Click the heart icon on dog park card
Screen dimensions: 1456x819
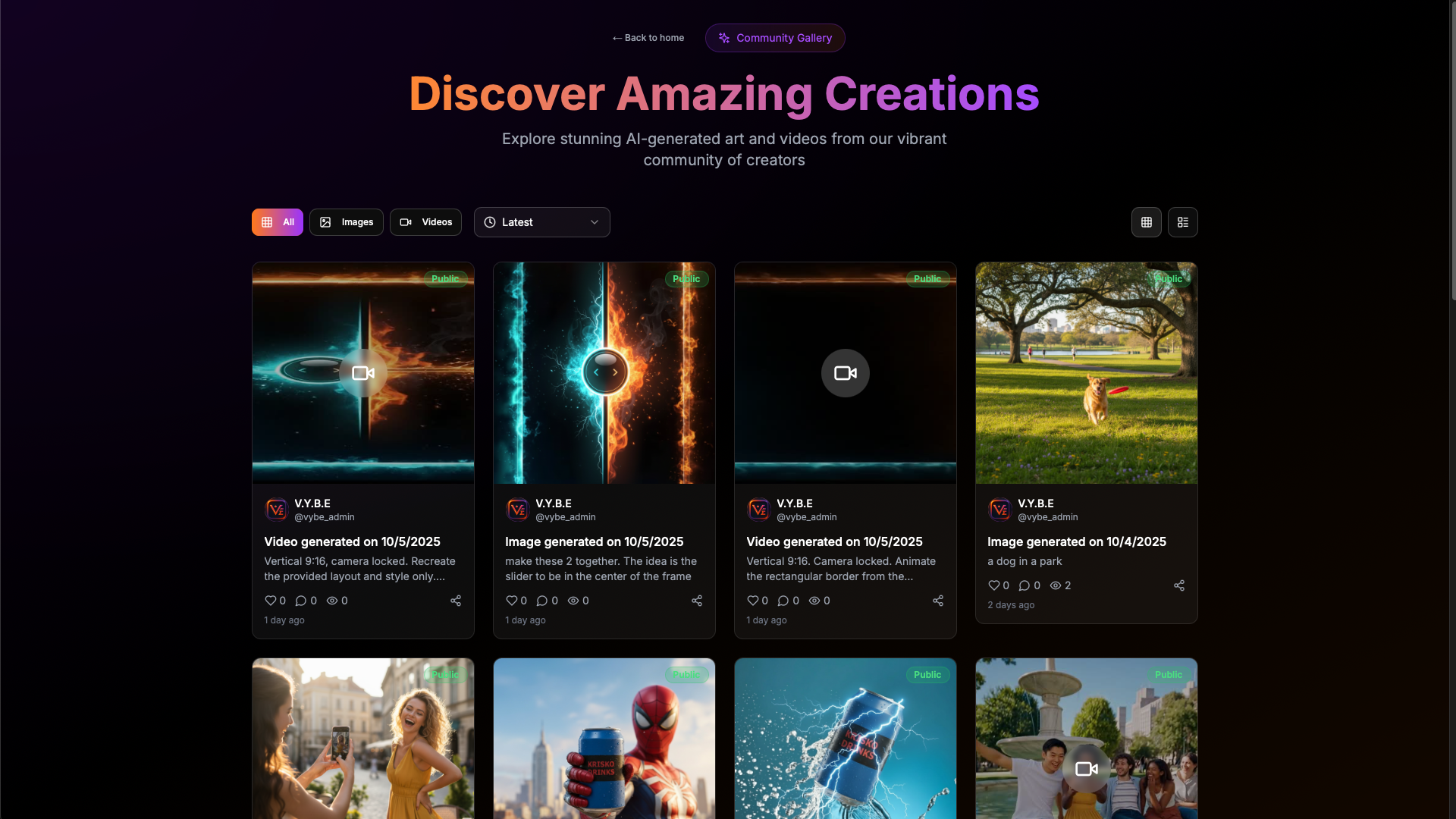click(993, 585)
